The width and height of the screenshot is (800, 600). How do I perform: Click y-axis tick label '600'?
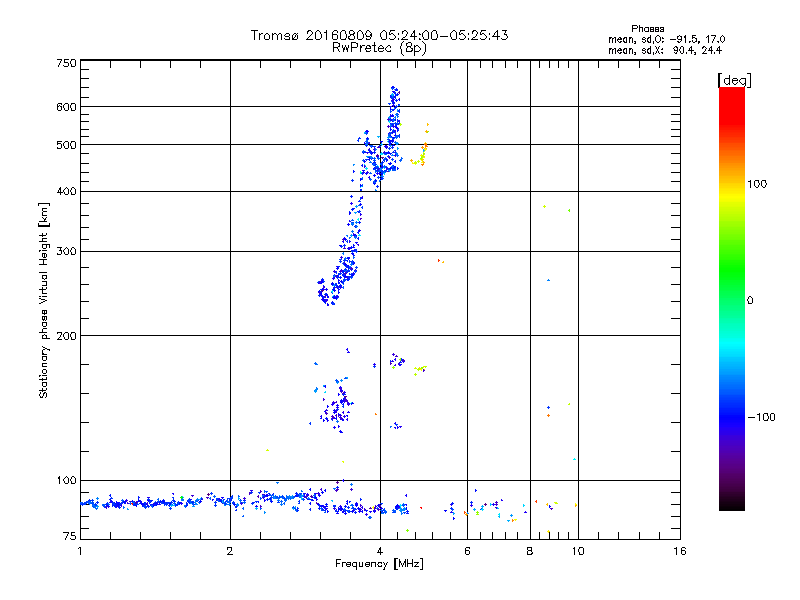point(66,107)
